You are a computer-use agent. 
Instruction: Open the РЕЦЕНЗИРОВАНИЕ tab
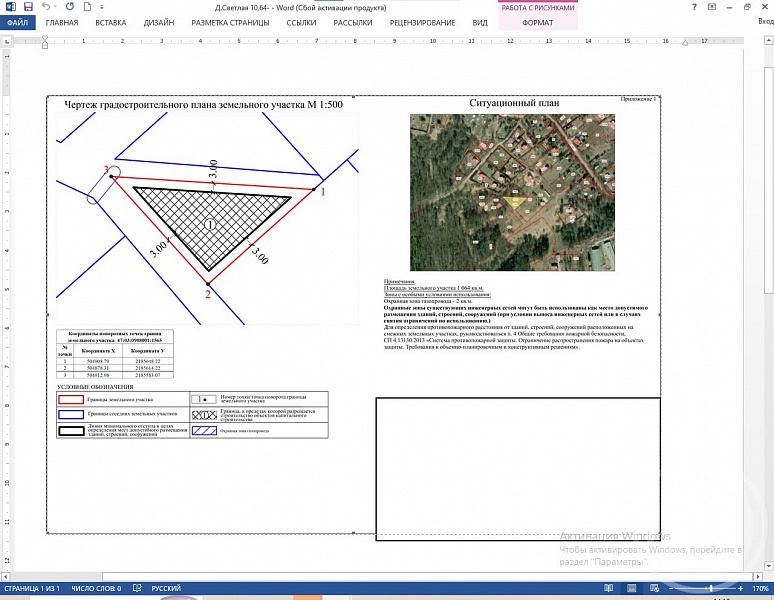pos(423,22)
